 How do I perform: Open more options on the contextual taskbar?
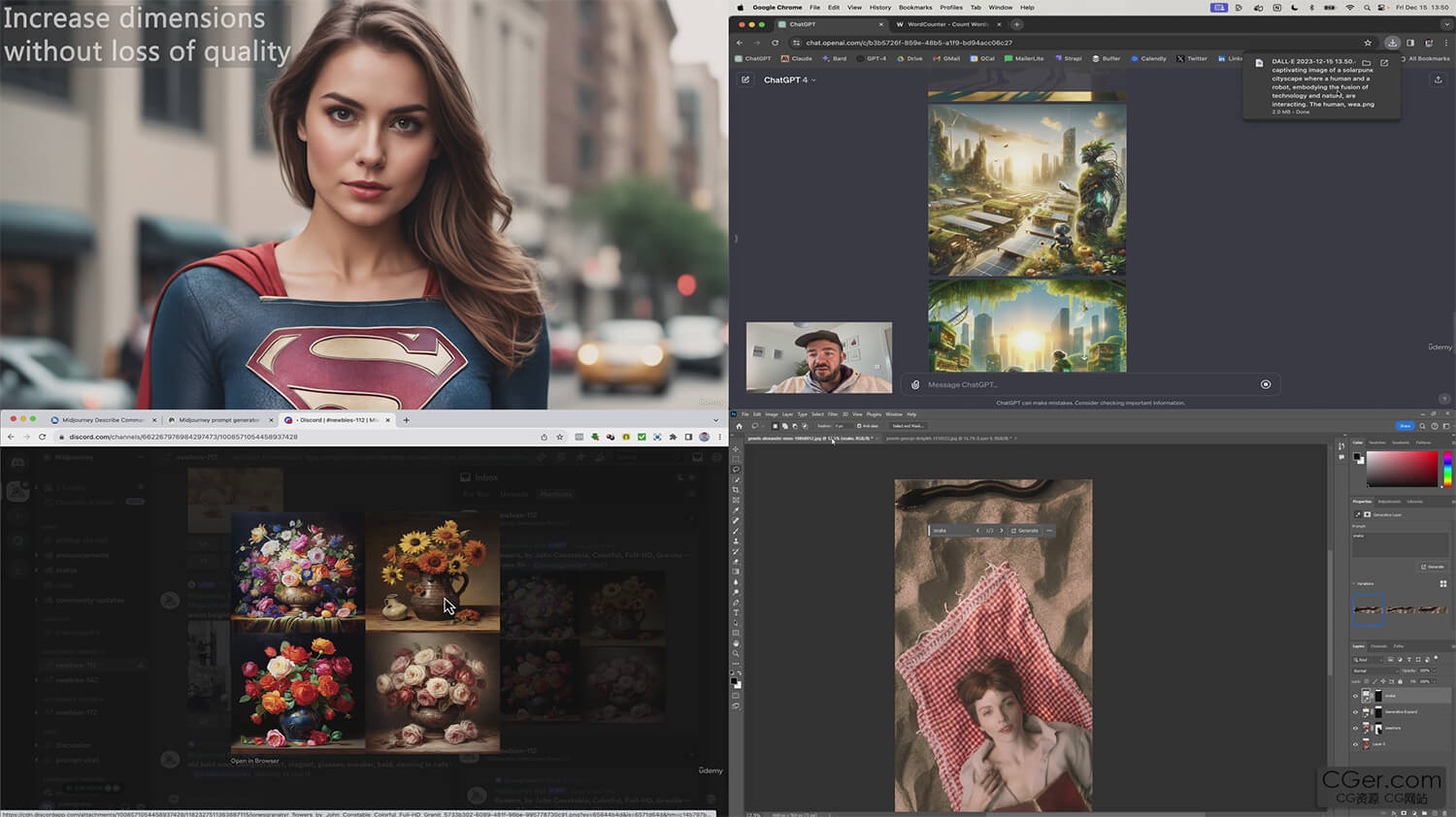click(x=1049, y=530)
